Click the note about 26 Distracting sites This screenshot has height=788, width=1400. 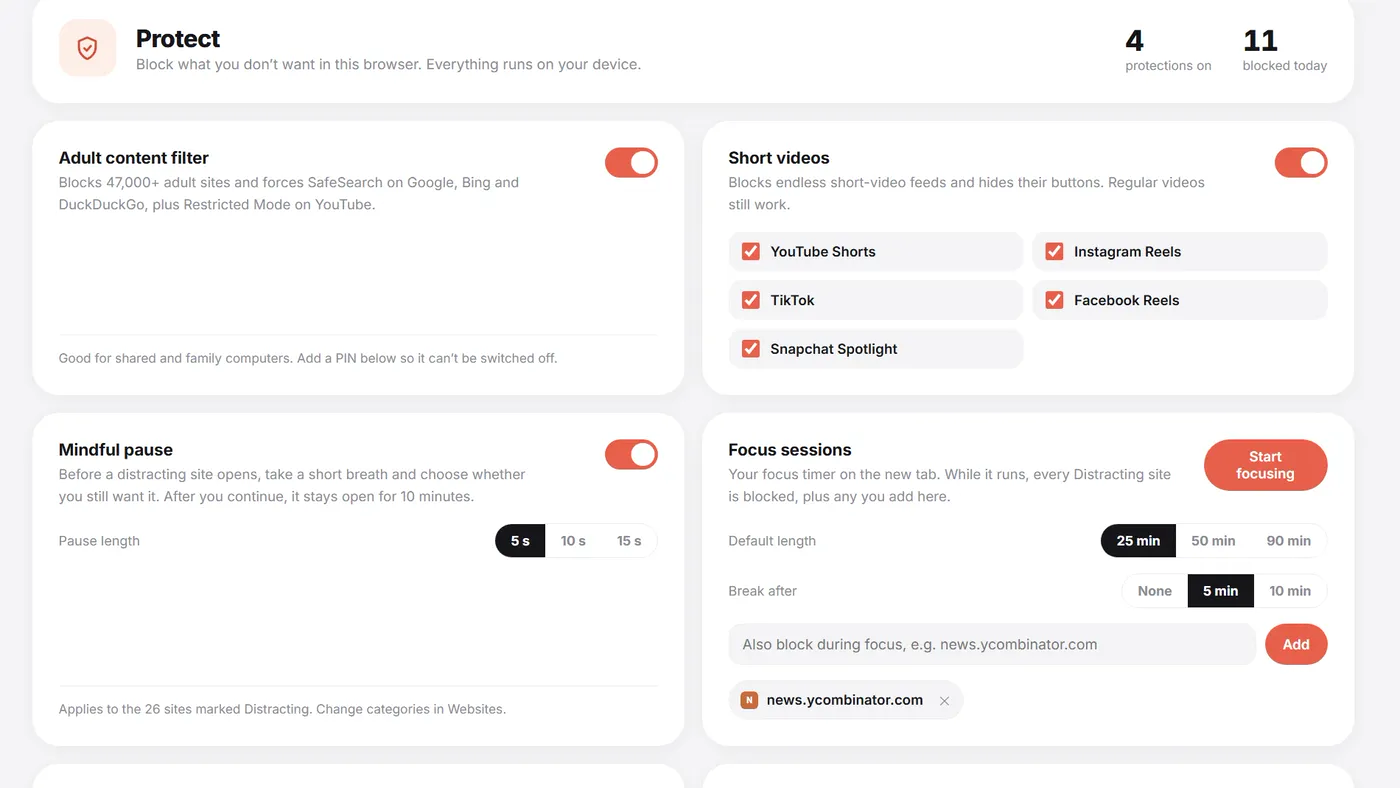click(282, 709)
